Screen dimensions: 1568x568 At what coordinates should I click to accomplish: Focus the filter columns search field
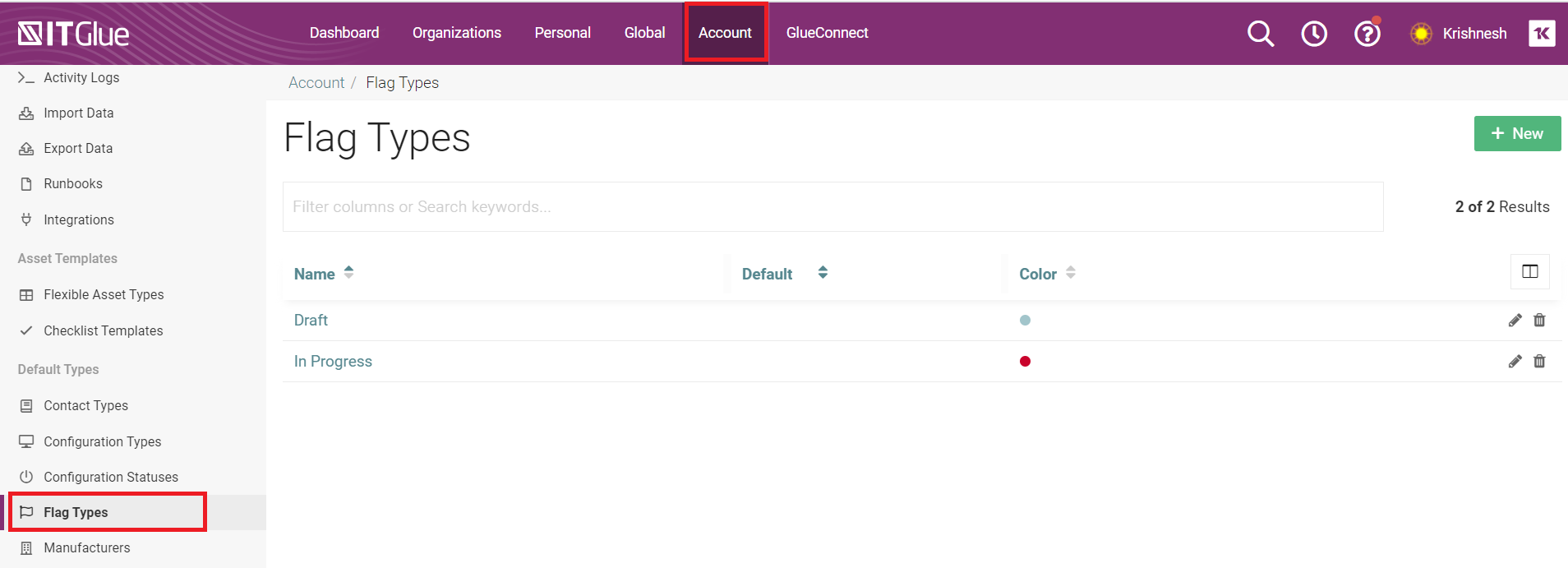(x=832, y=207)
